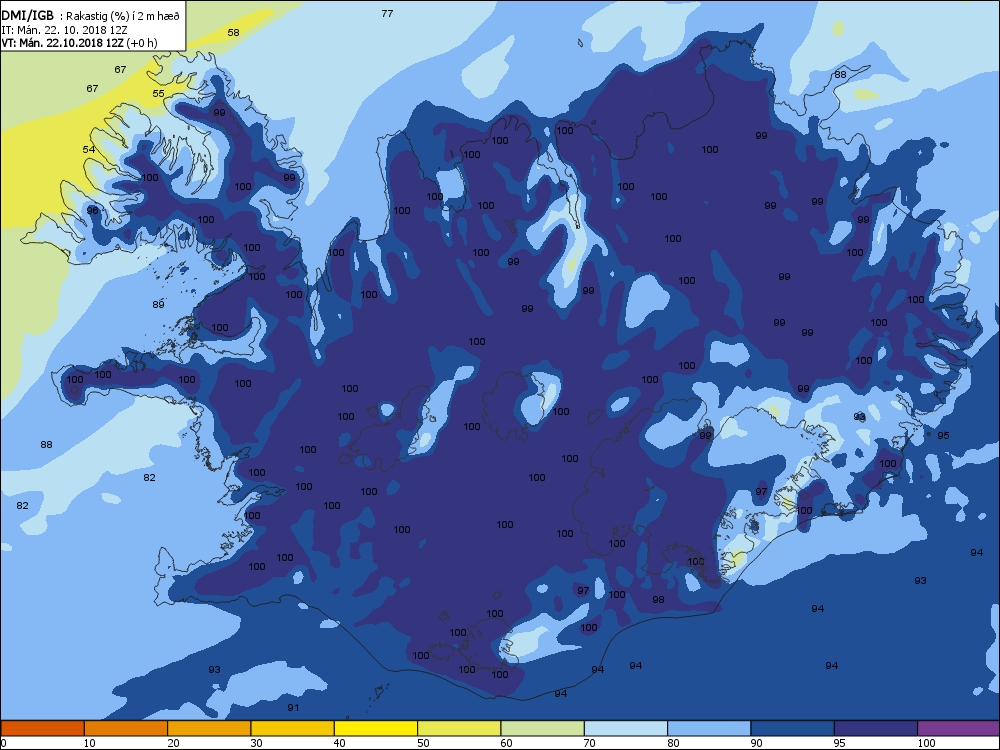Click the legend tick label 60

pos(506,743)
